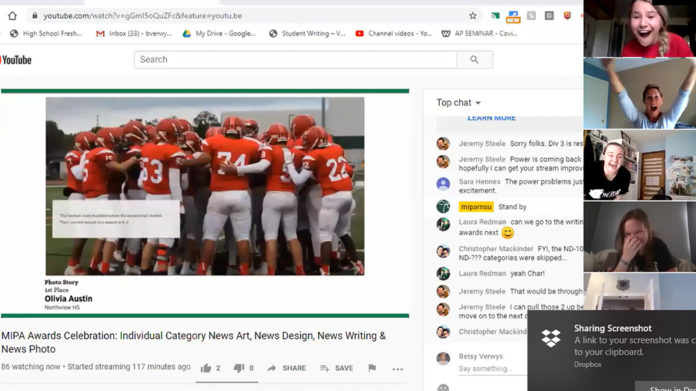696x391 pixels.
Task: Click the '86 watching now' text
Action: (x=31, y=367)
